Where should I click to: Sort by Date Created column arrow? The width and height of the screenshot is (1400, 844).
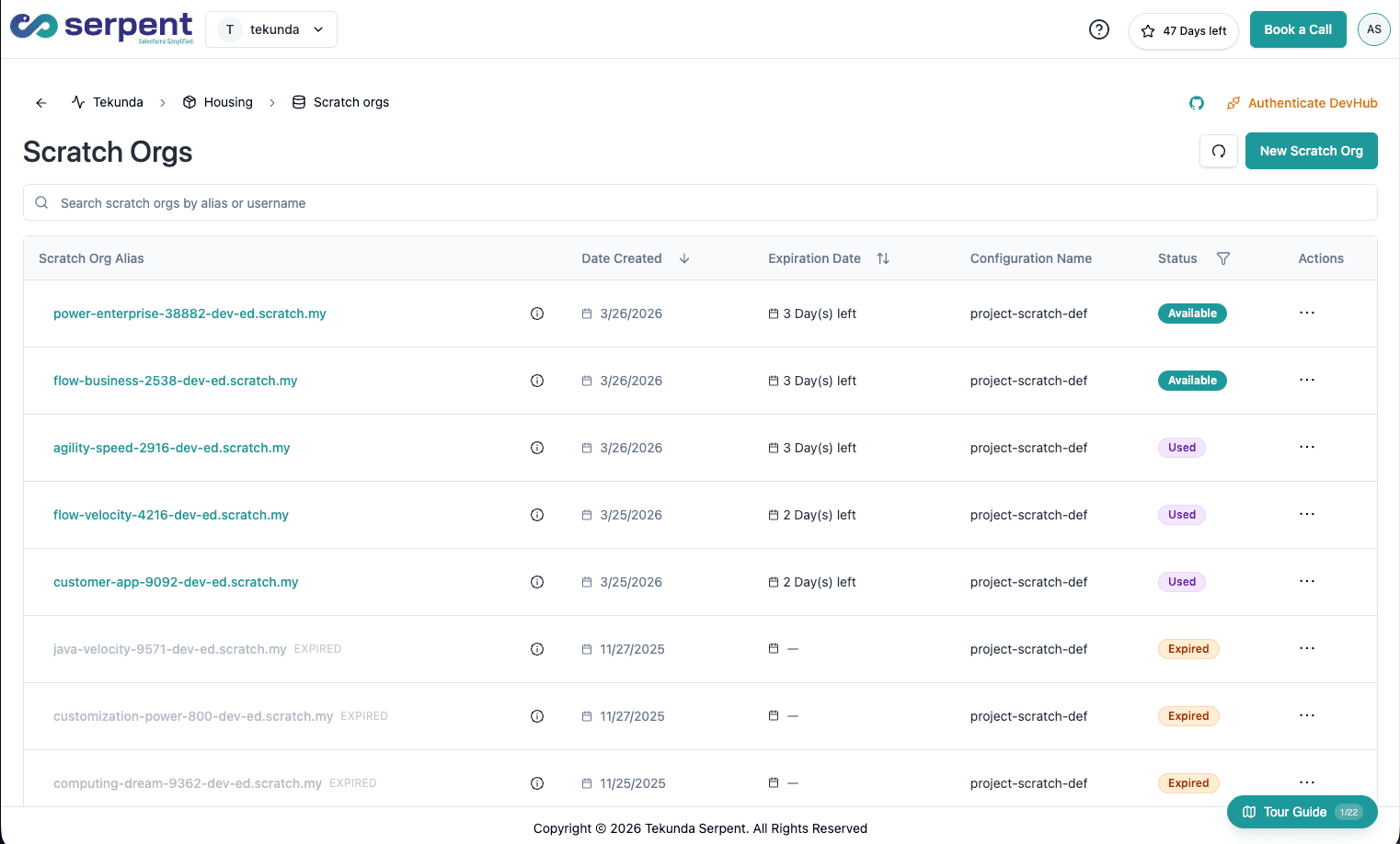click(x=684, y=258)
